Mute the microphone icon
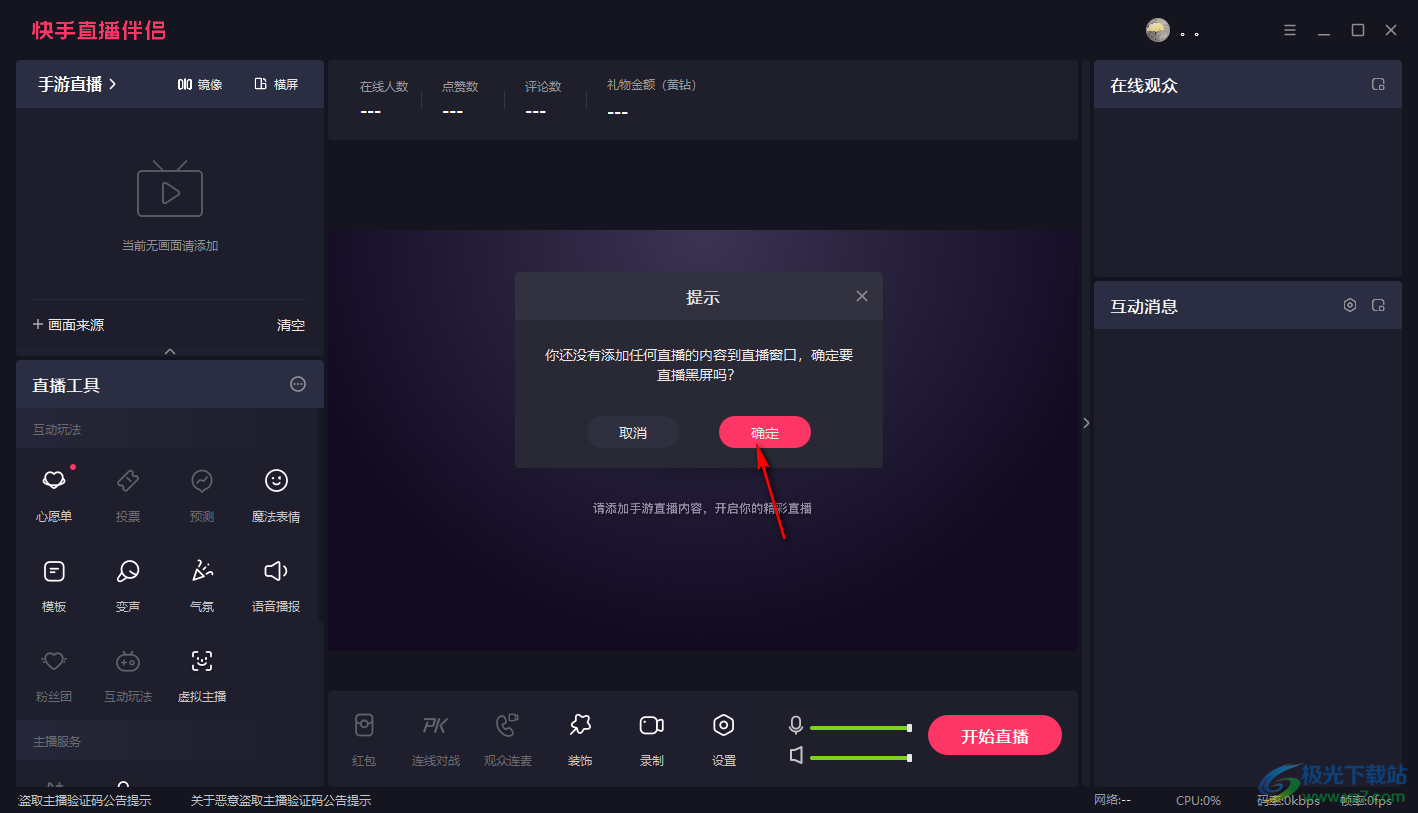This screenshot has width=1418, height=813. [x=796, y=725]
